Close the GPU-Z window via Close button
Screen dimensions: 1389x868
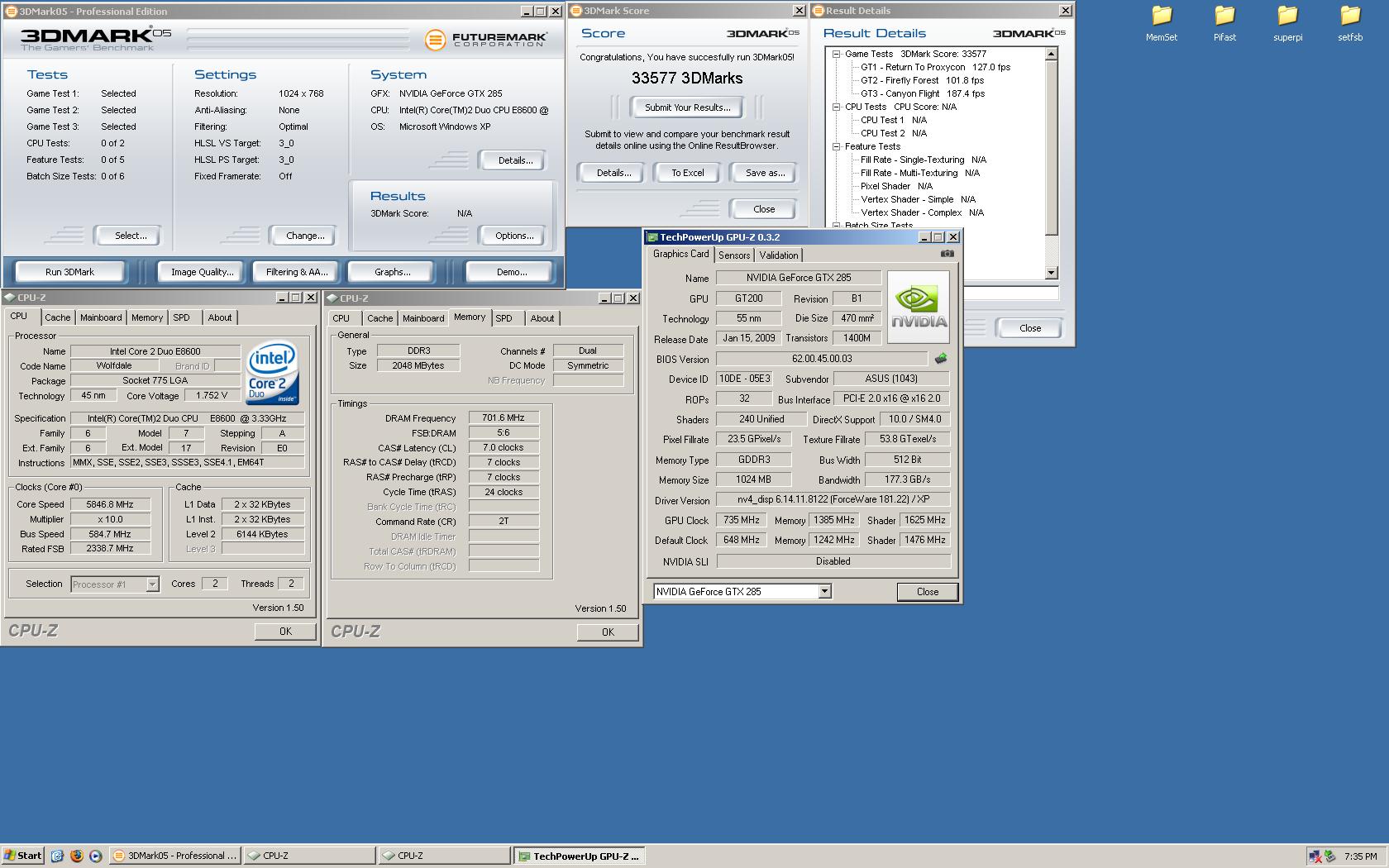[x=928, y=592]
